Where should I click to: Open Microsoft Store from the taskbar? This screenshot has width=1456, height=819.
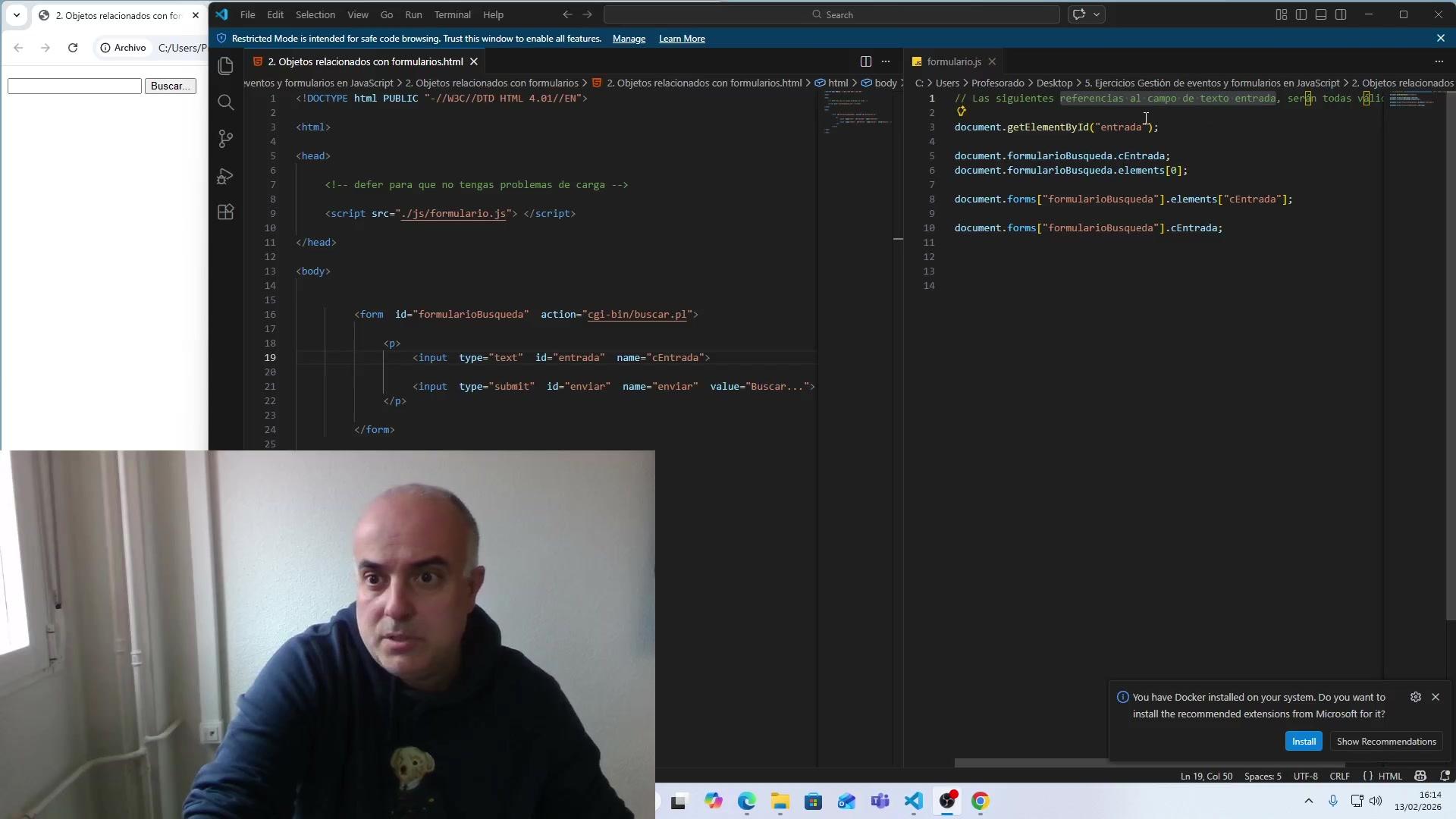[814, 801]
